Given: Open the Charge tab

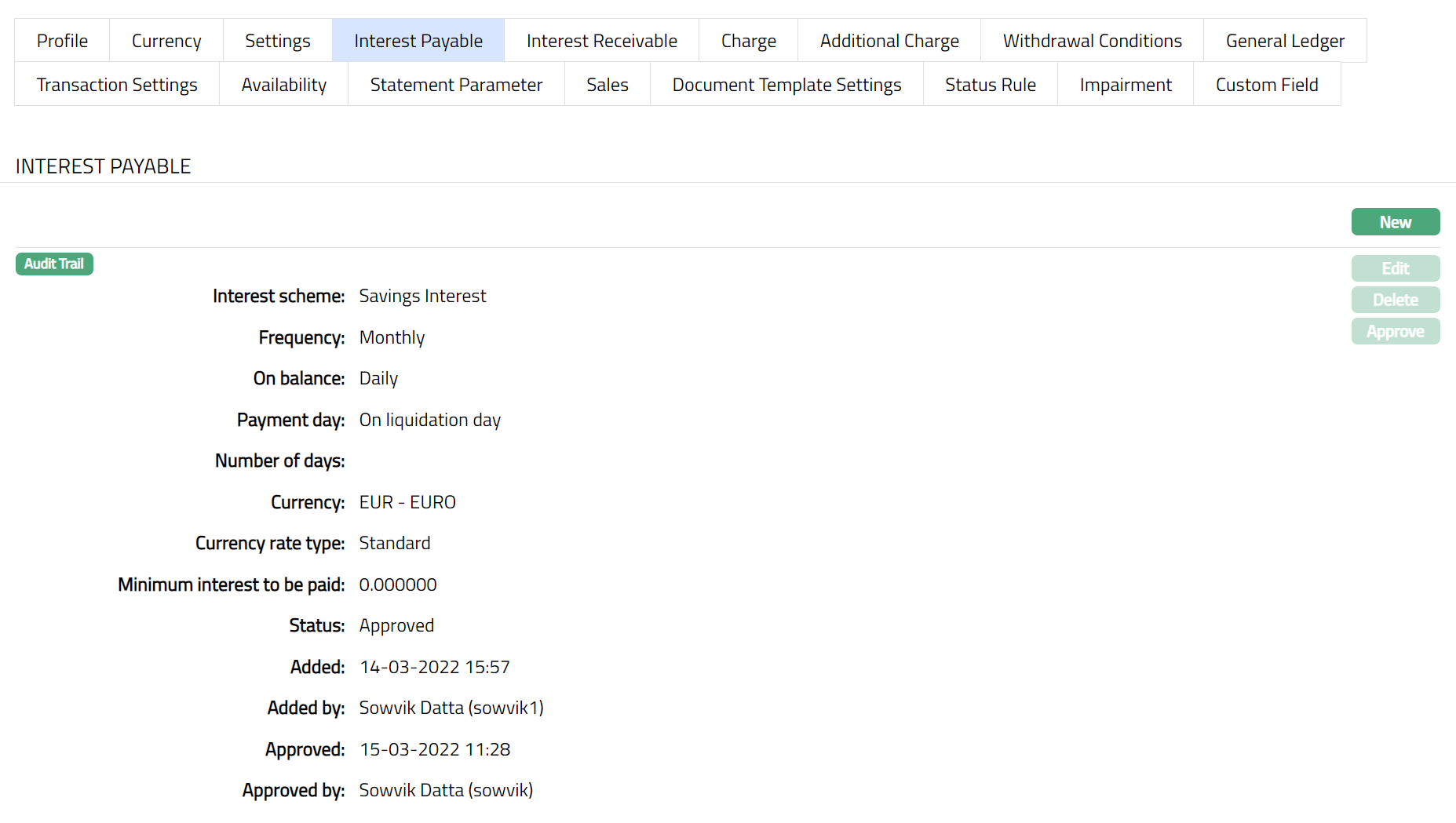Looking at the screenshot, I should [749, 41].
